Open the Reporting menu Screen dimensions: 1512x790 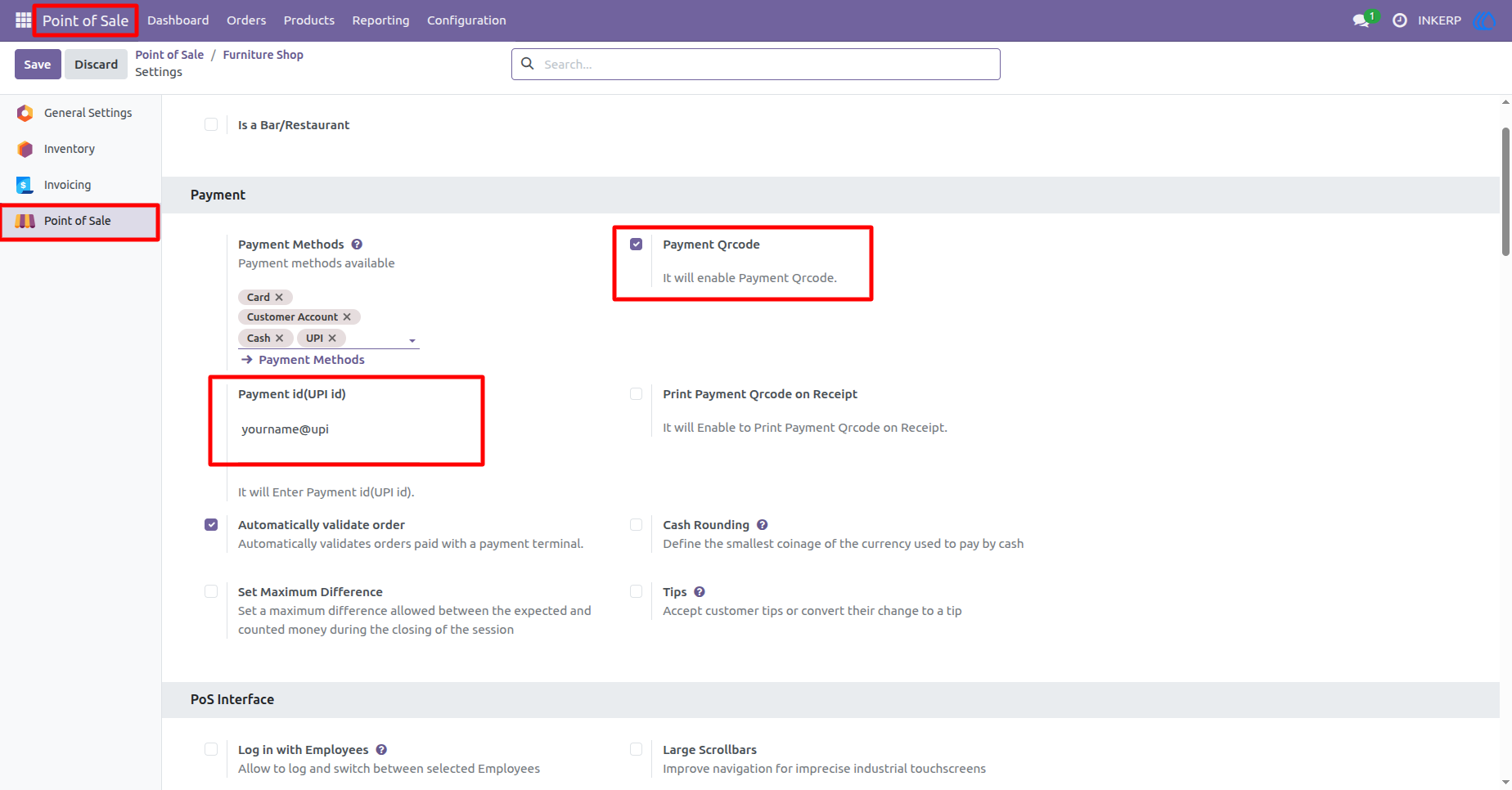point(380,20)
